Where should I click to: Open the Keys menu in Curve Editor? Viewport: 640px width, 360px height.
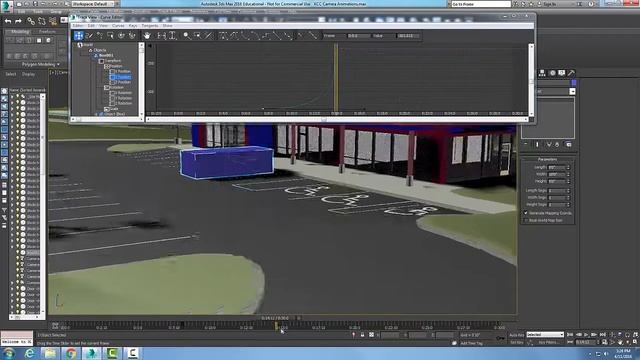pyautogui.click(x=133, y=26)
